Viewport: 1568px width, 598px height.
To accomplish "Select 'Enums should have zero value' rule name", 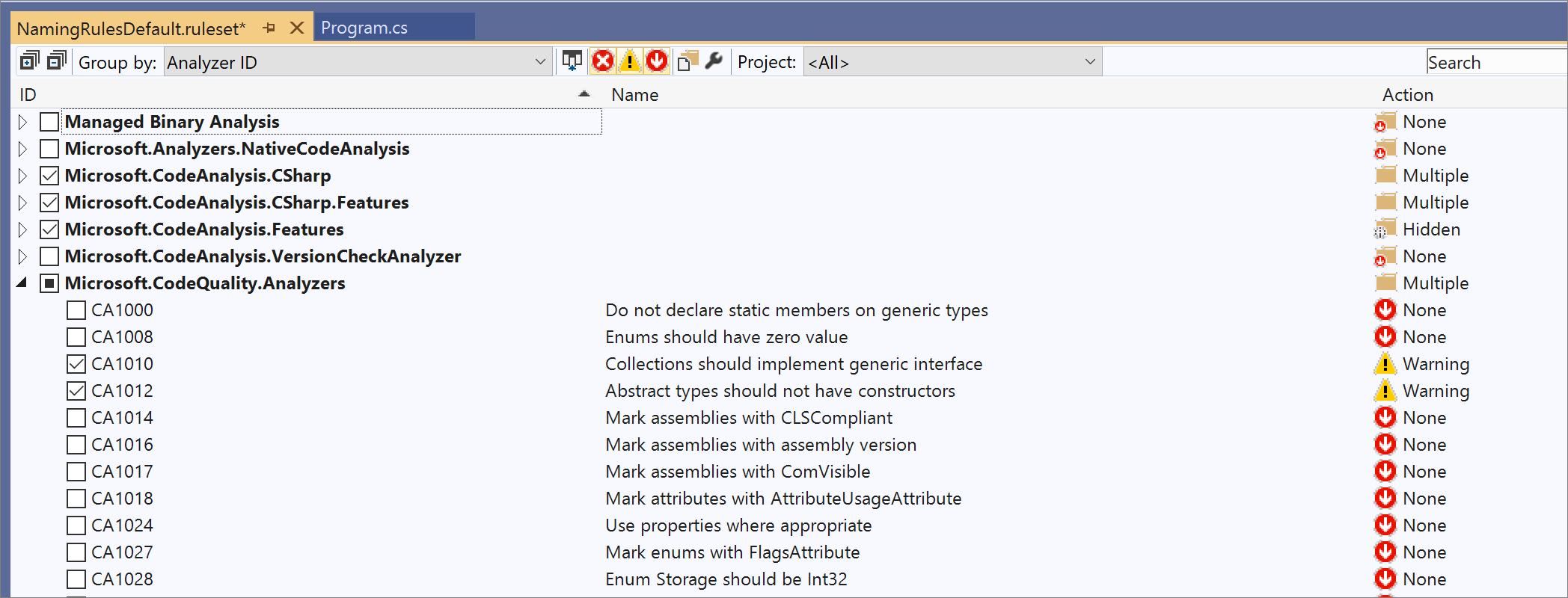I will click(x=726, y=337).
